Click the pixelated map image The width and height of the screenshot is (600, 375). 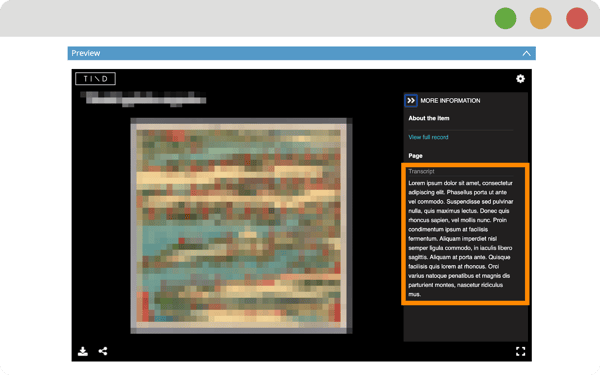[x=241, y=226]
